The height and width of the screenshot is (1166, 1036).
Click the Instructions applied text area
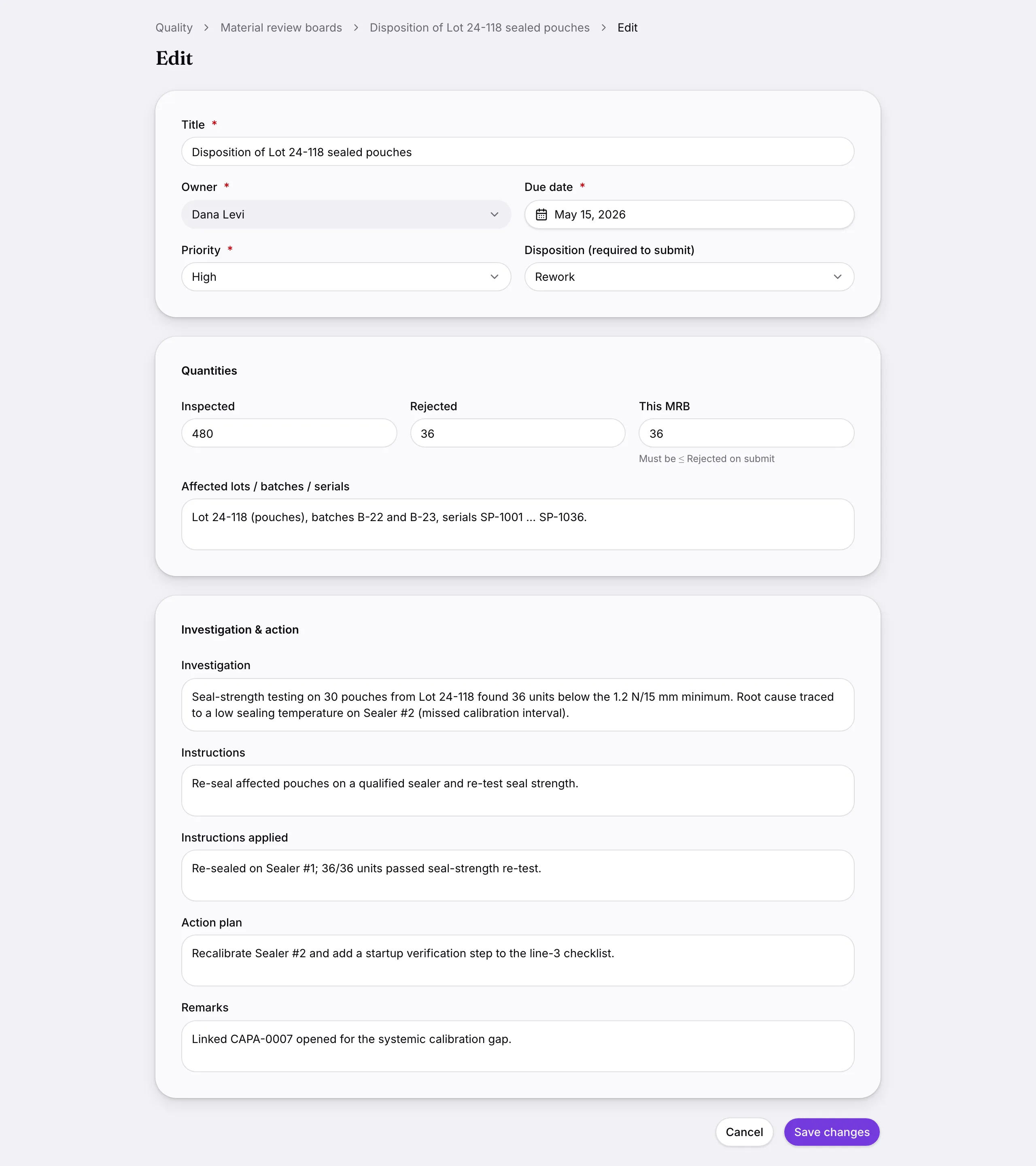tap(518, 876)
